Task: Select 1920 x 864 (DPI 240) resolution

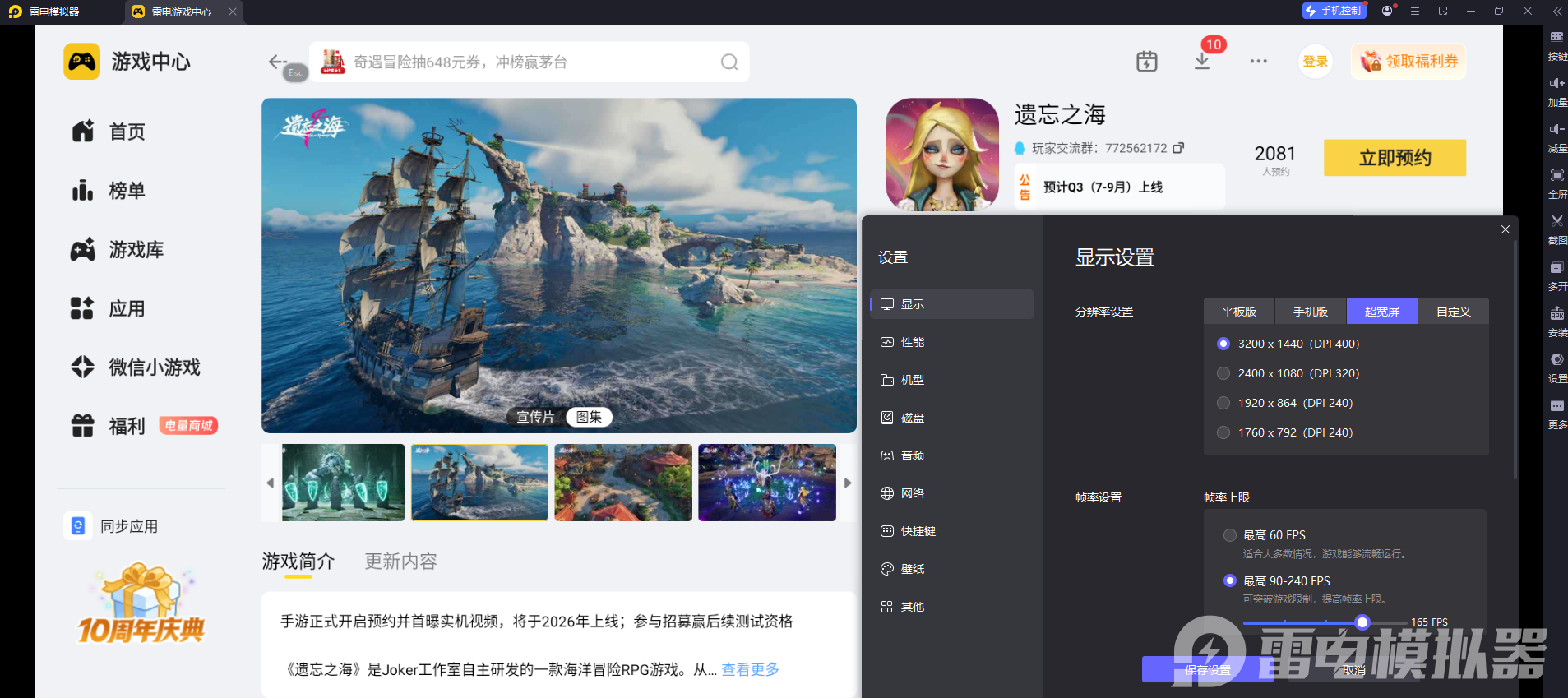Action: (x=1223, y=403)
